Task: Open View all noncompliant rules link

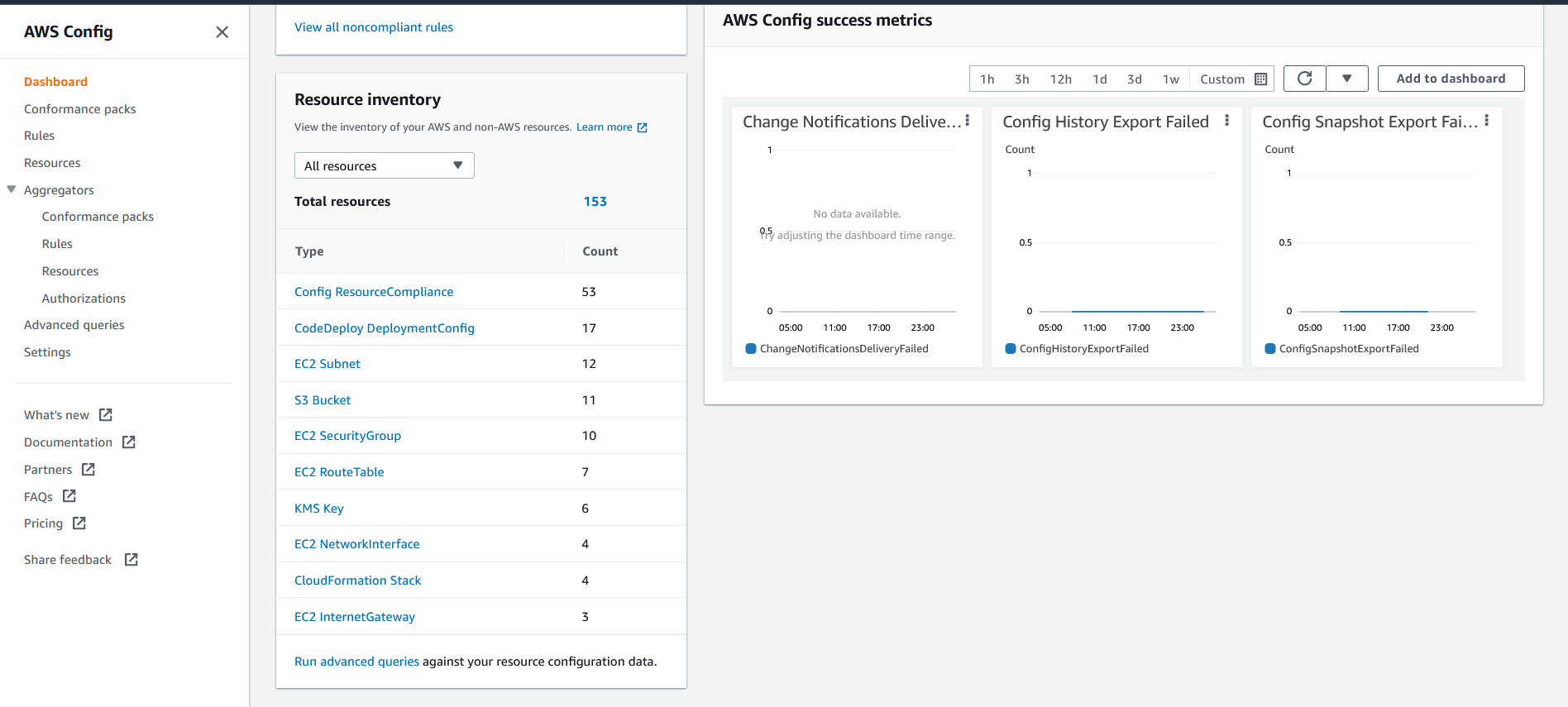Action: point(374,27)
